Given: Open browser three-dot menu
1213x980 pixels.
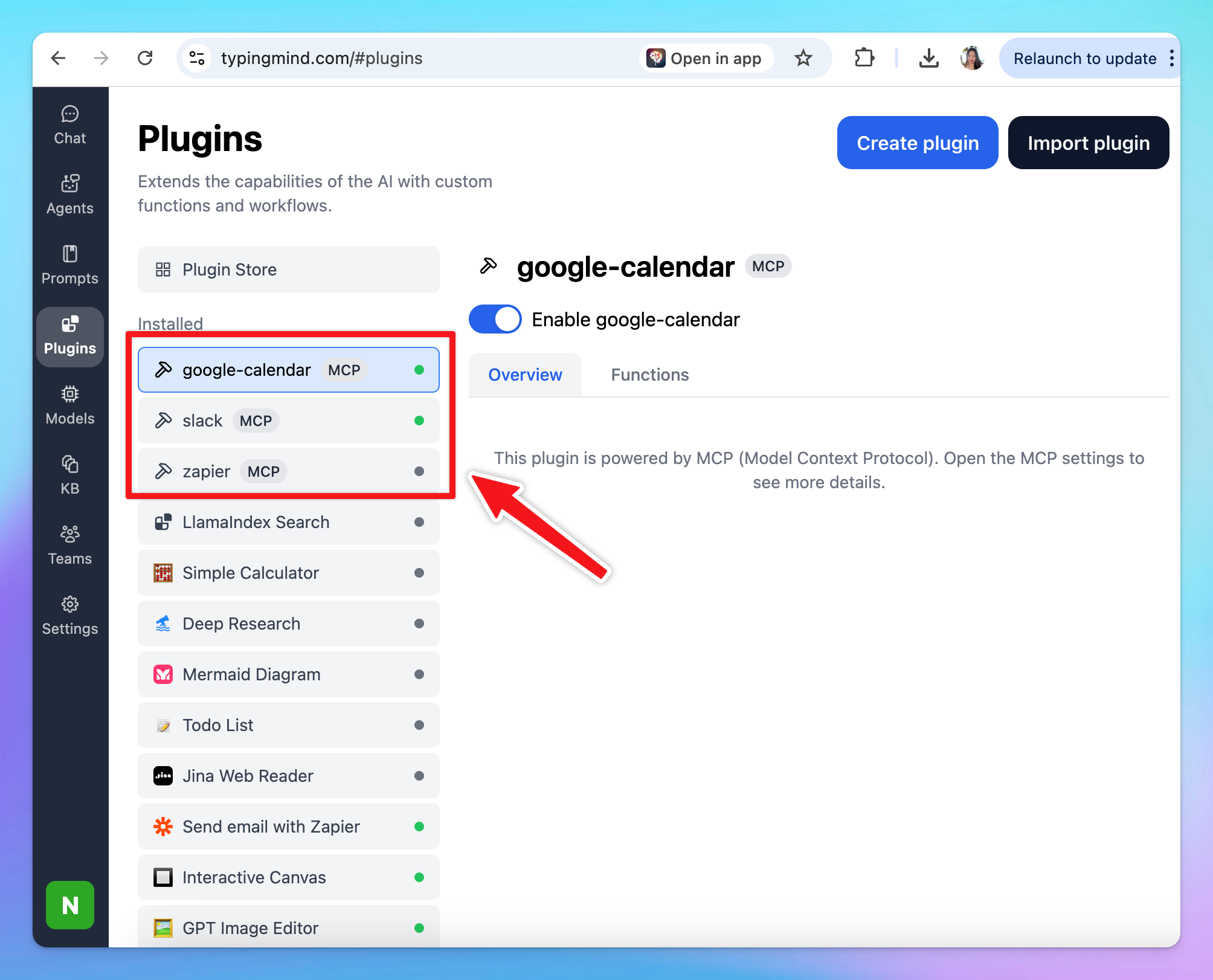Looking at the screenshot, I should [x=1171, y=58].
